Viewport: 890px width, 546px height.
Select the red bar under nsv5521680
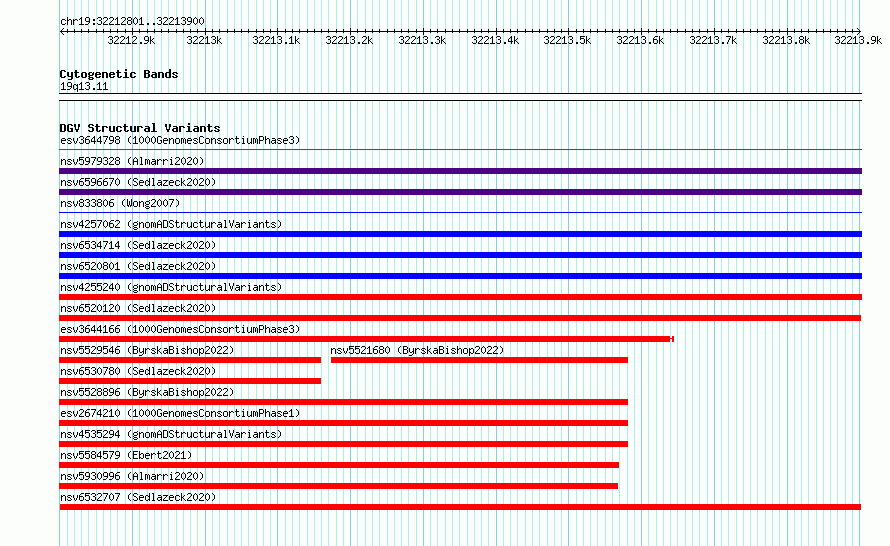(479, 360)
